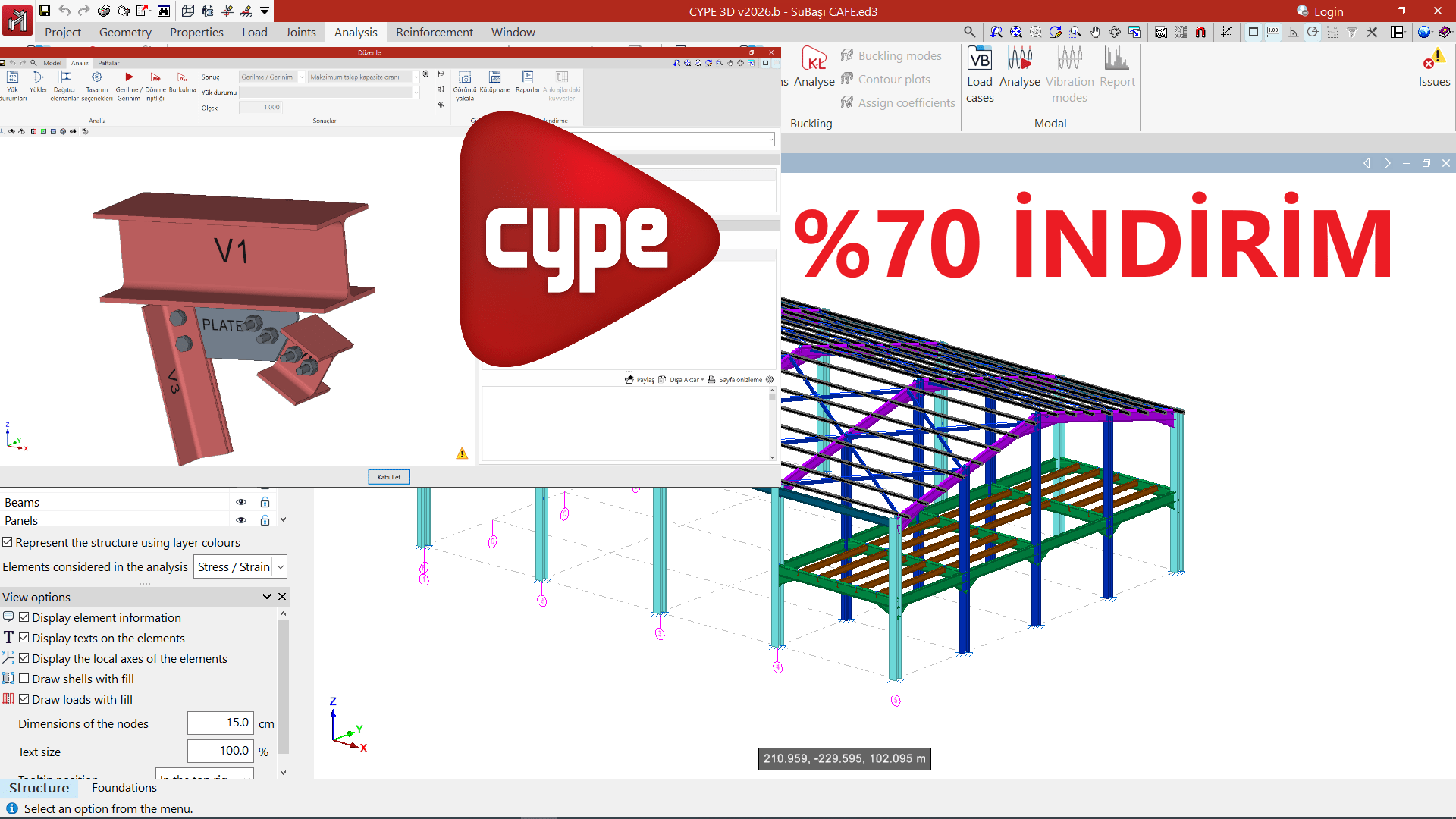Open Stress / Strain dropdown
1456x819 pixels.
(x=240, y=566)
